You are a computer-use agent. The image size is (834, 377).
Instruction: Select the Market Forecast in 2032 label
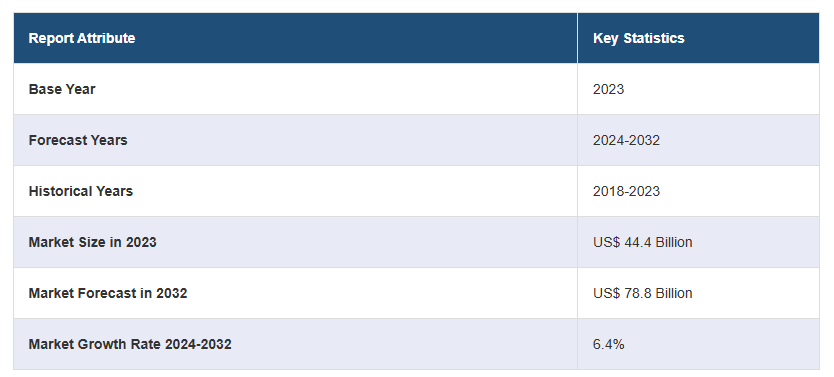click(x=108, y=293)
